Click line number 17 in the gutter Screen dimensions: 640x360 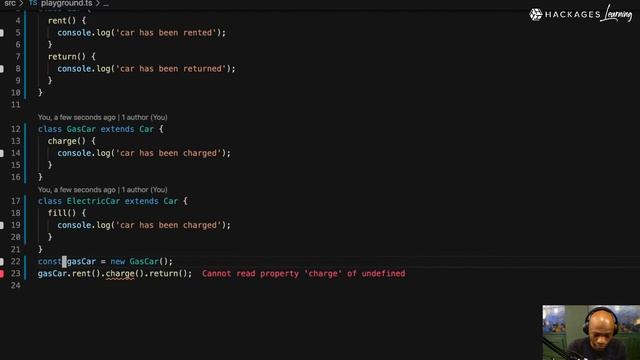pos(16,201)
